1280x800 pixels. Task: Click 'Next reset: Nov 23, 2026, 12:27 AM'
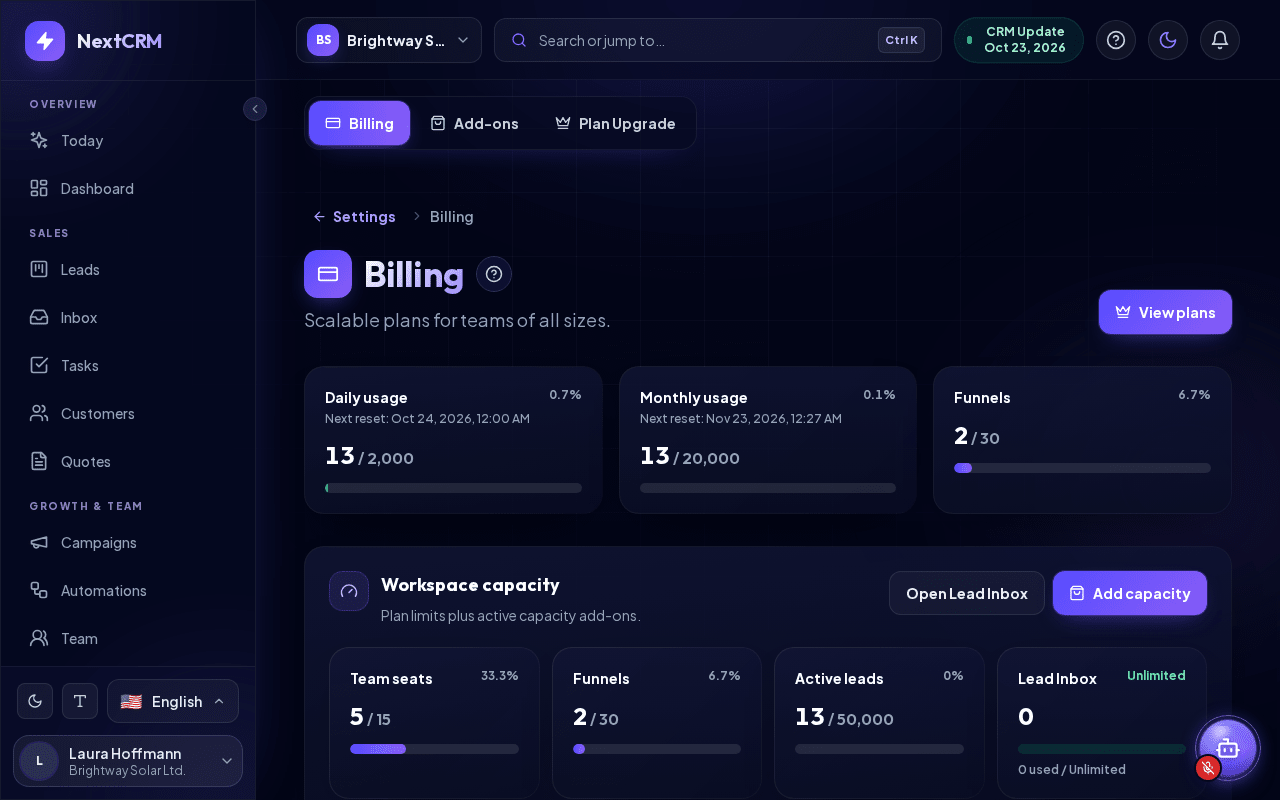click(x=741, y=419)
